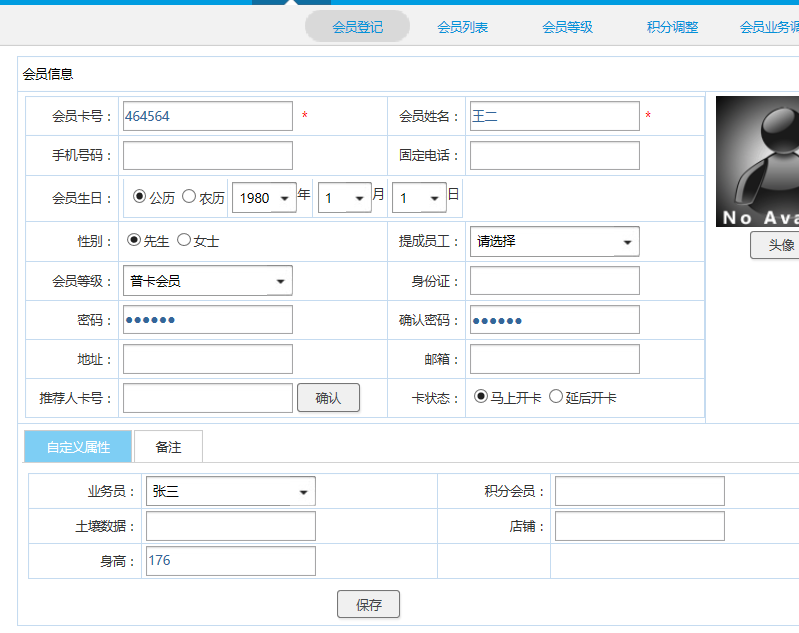The image size is (799, 633).
Task: Open the partially visible 会员业务 tab
Action: (769, 27)
